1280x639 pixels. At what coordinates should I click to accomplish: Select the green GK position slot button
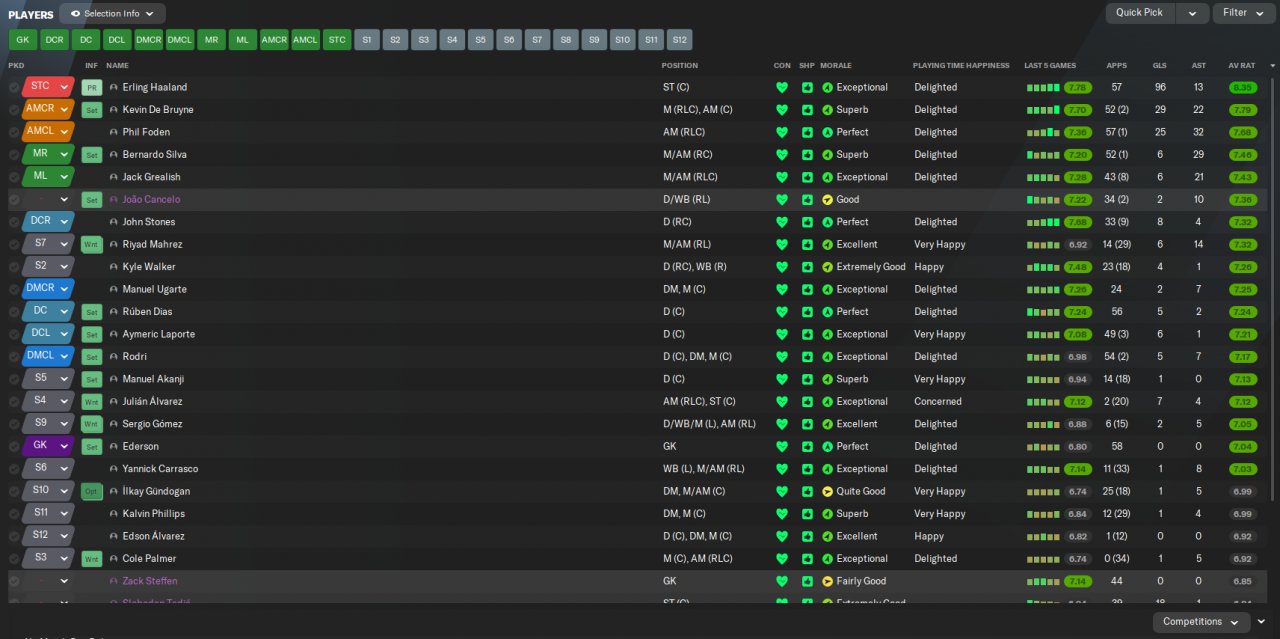[x=23, y=40]
